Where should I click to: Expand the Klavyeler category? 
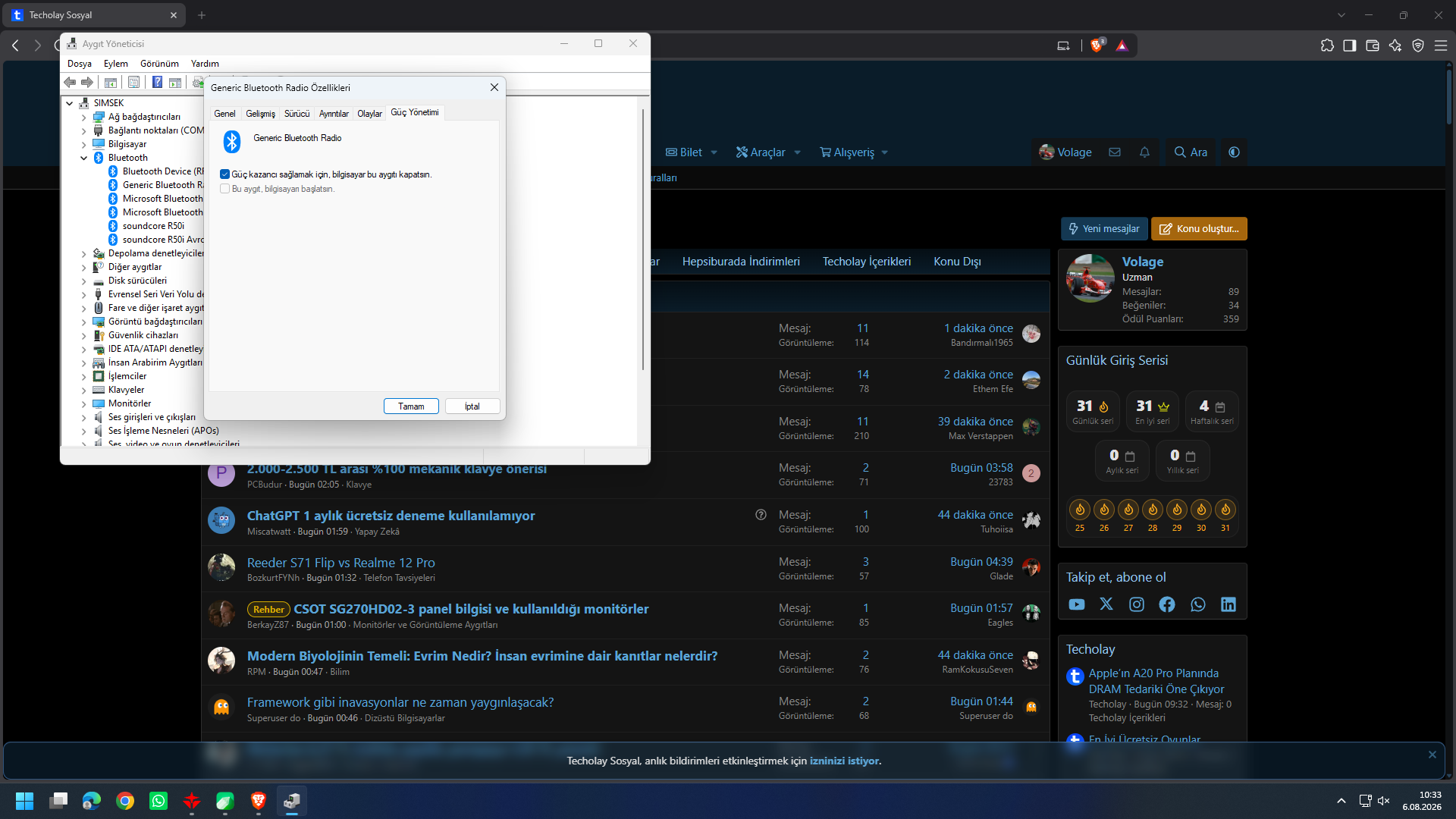point(84,390)
